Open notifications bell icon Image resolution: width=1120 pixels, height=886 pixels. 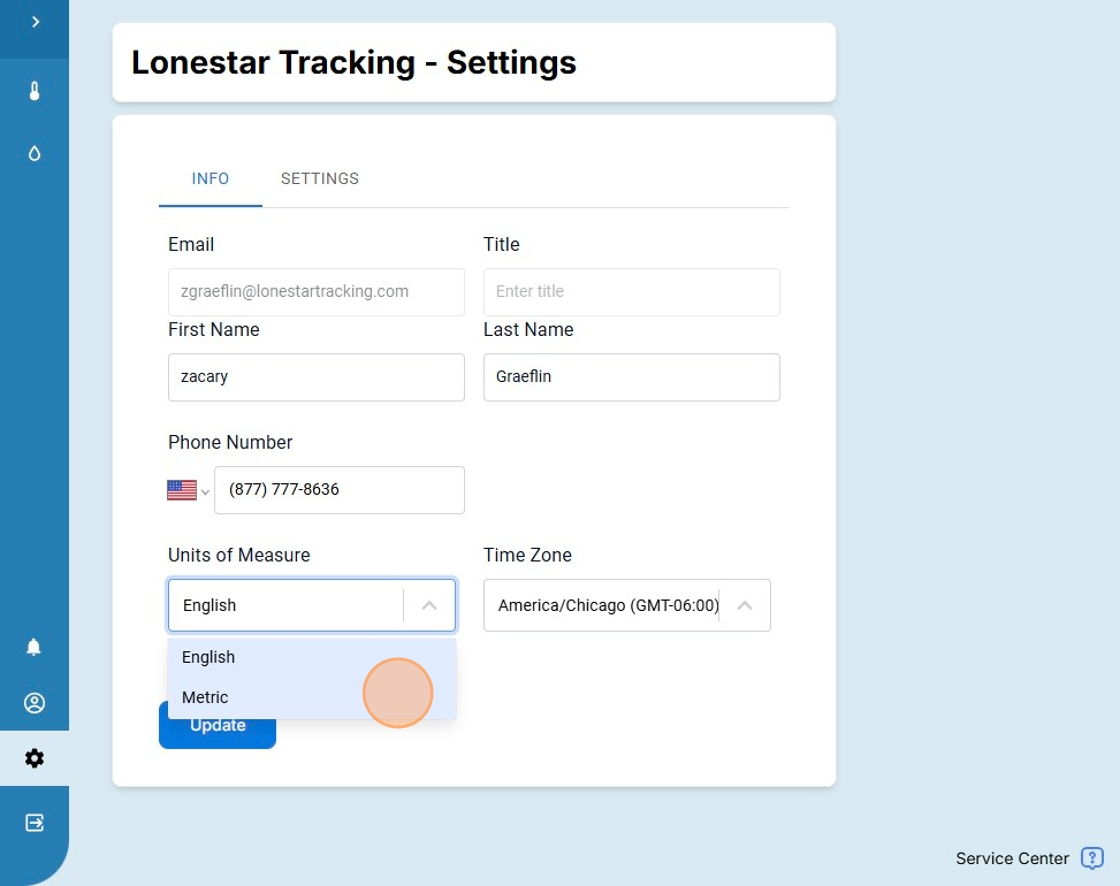(x=34, y=647)
